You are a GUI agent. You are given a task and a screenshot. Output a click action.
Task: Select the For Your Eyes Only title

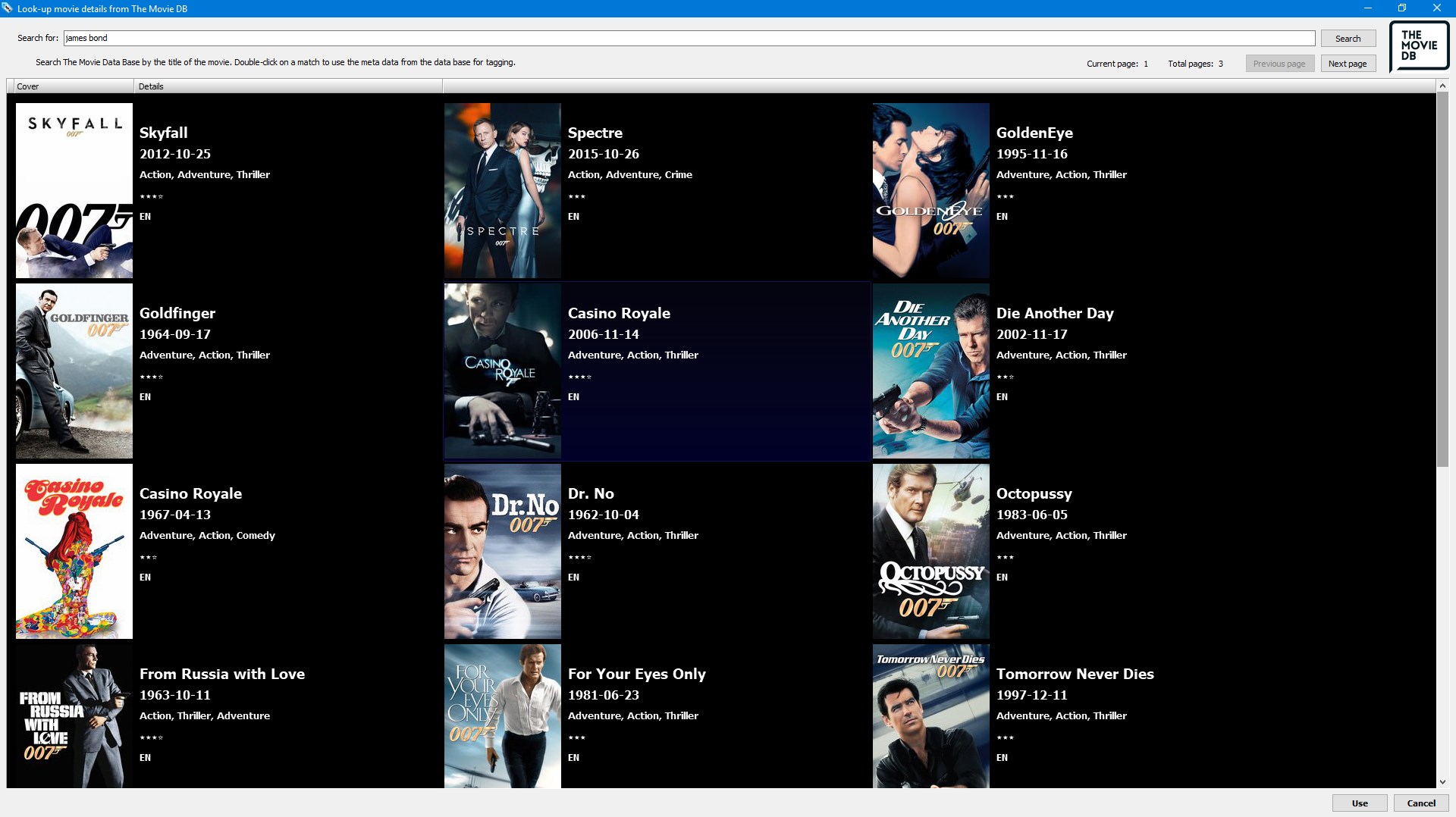tap(637, 674)
